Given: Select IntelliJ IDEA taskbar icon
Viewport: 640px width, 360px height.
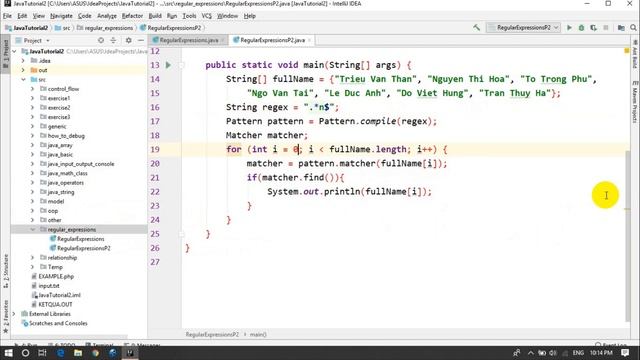Looking at the screenshot, I should tap(130, 353).
